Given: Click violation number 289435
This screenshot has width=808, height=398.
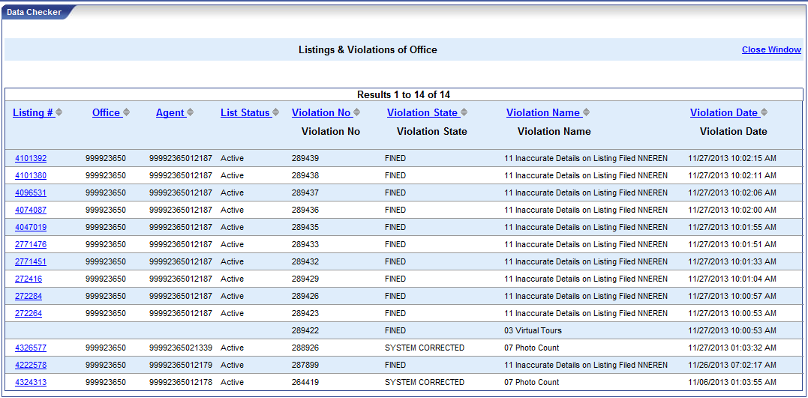Looking at the screenshot, I should tap(305, 227).
